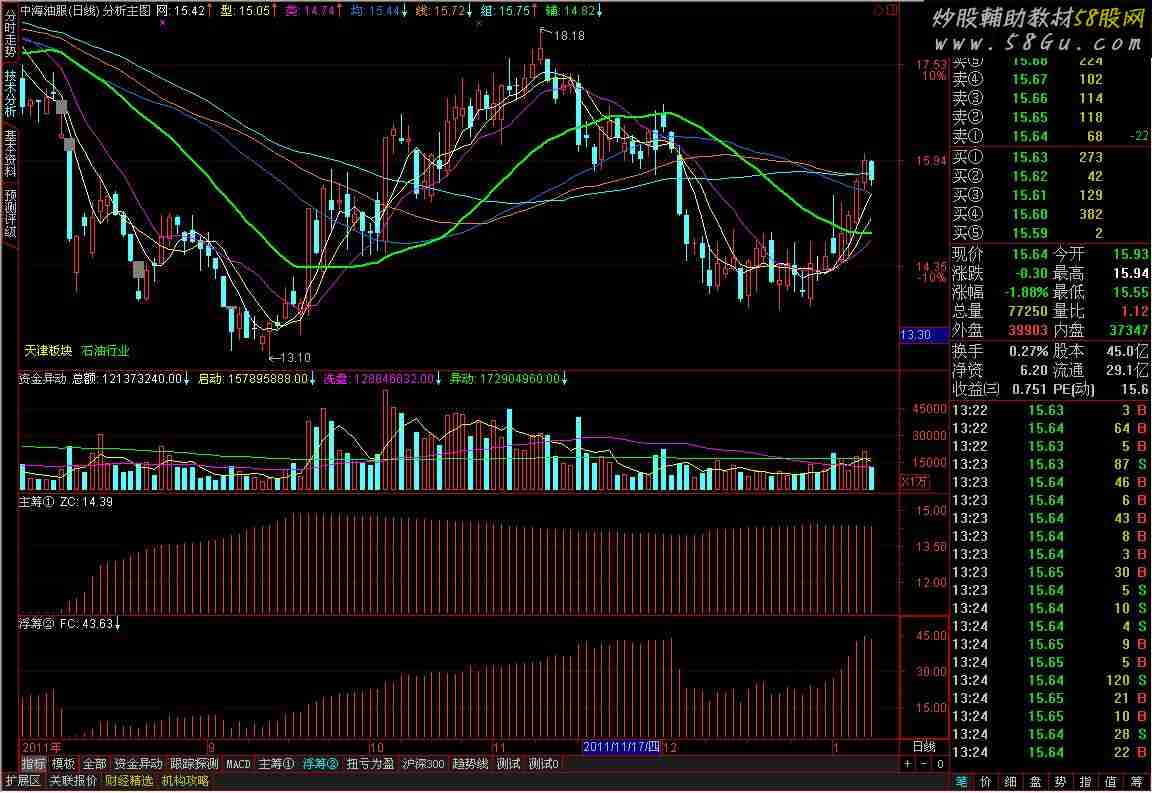Open the 分时走势 side tab
This screenshot has width=1152, height=793.
[x=10, y=35]
